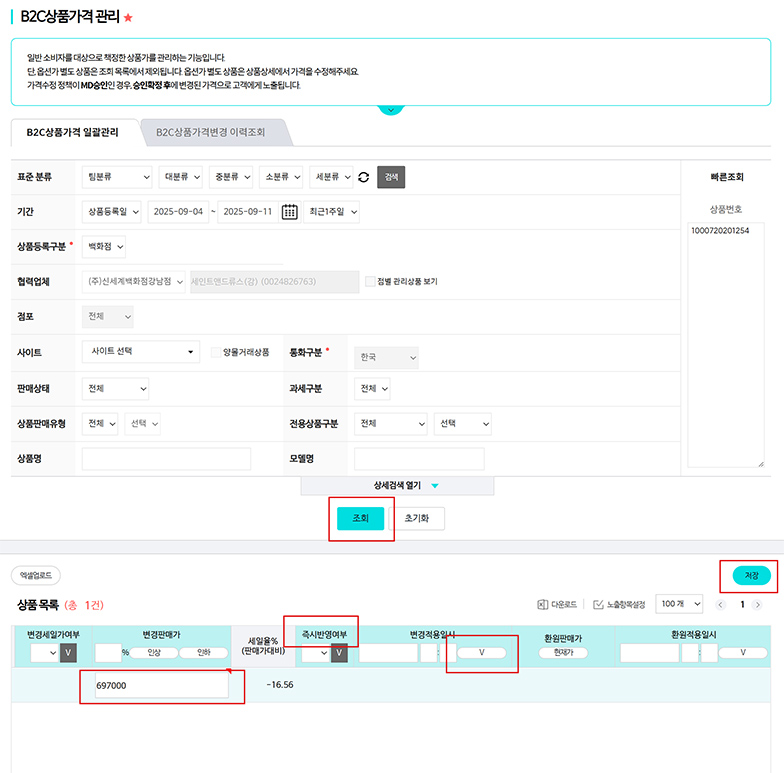
Task: Open the 최근1주일 period dropdown
Action: pyautogui.click(x=332, y=211)
